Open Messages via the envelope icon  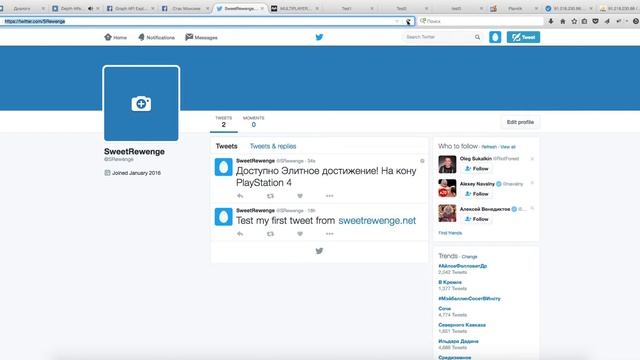189,37
